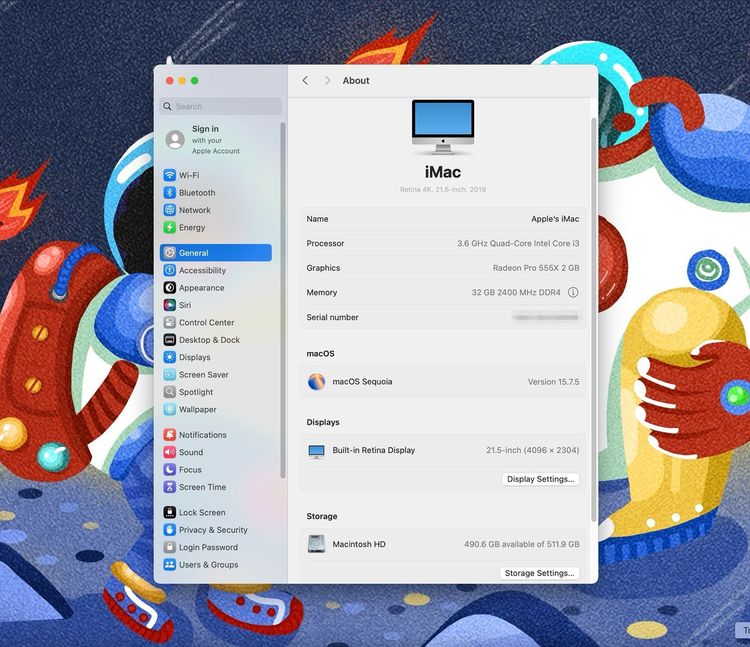Select the Memory value "32 GB 2400 MHz DDR4"

click(x=516, y=292)
